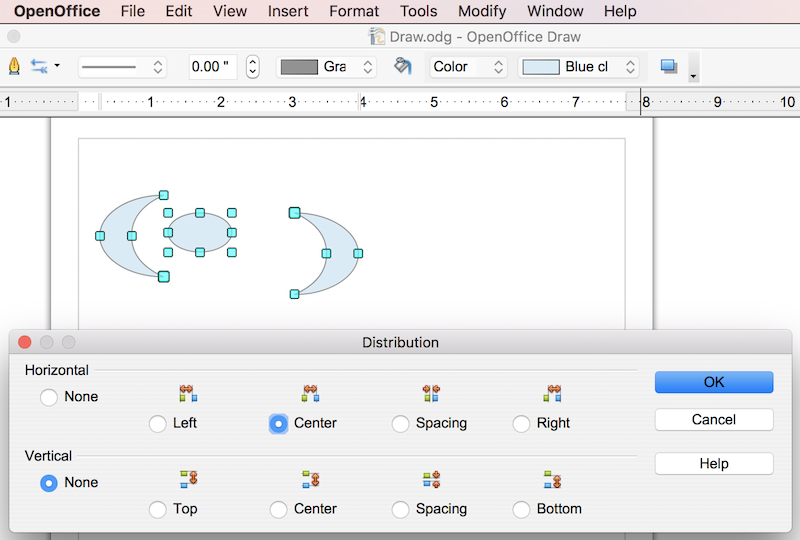Select Horizontal Spacing radio button

[x=400, y=423]
